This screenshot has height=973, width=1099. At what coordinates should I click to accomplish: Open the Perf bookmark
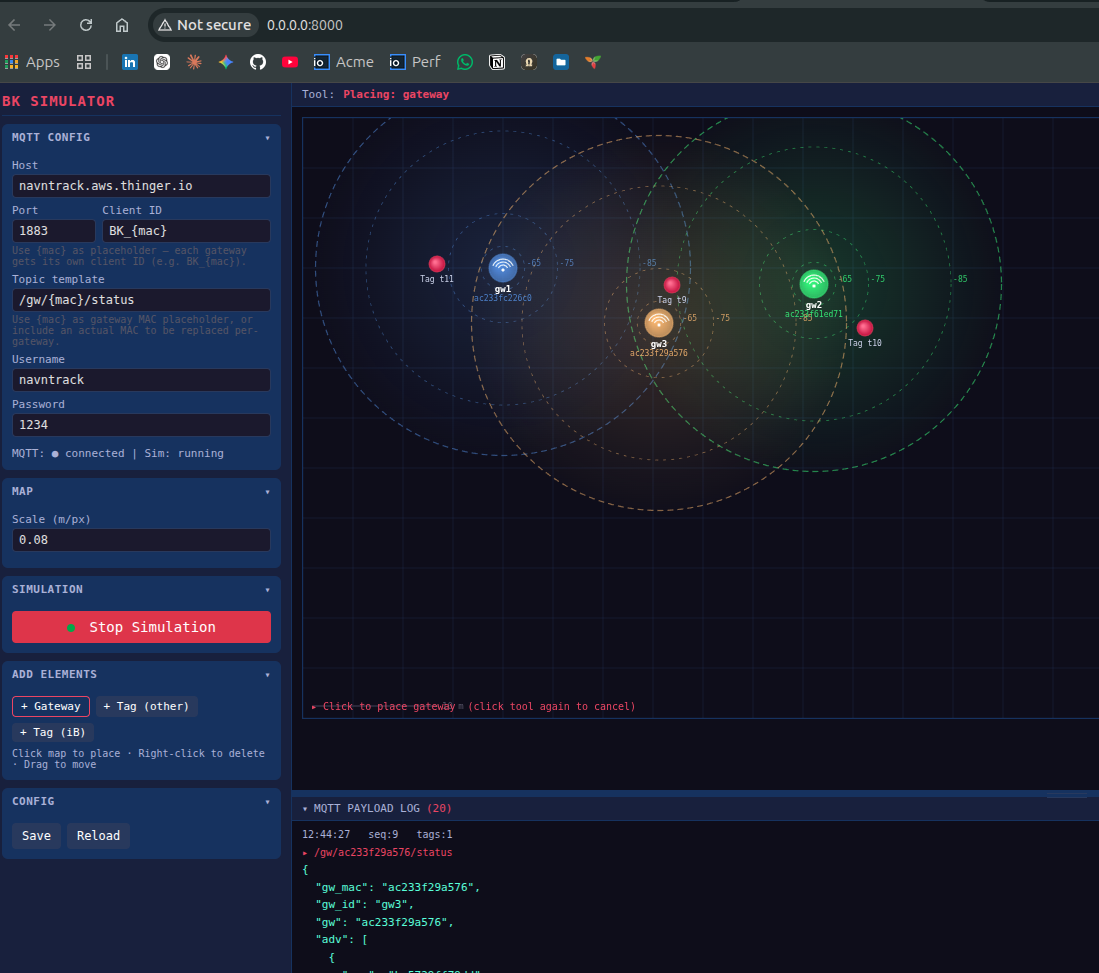coord(415,62)
